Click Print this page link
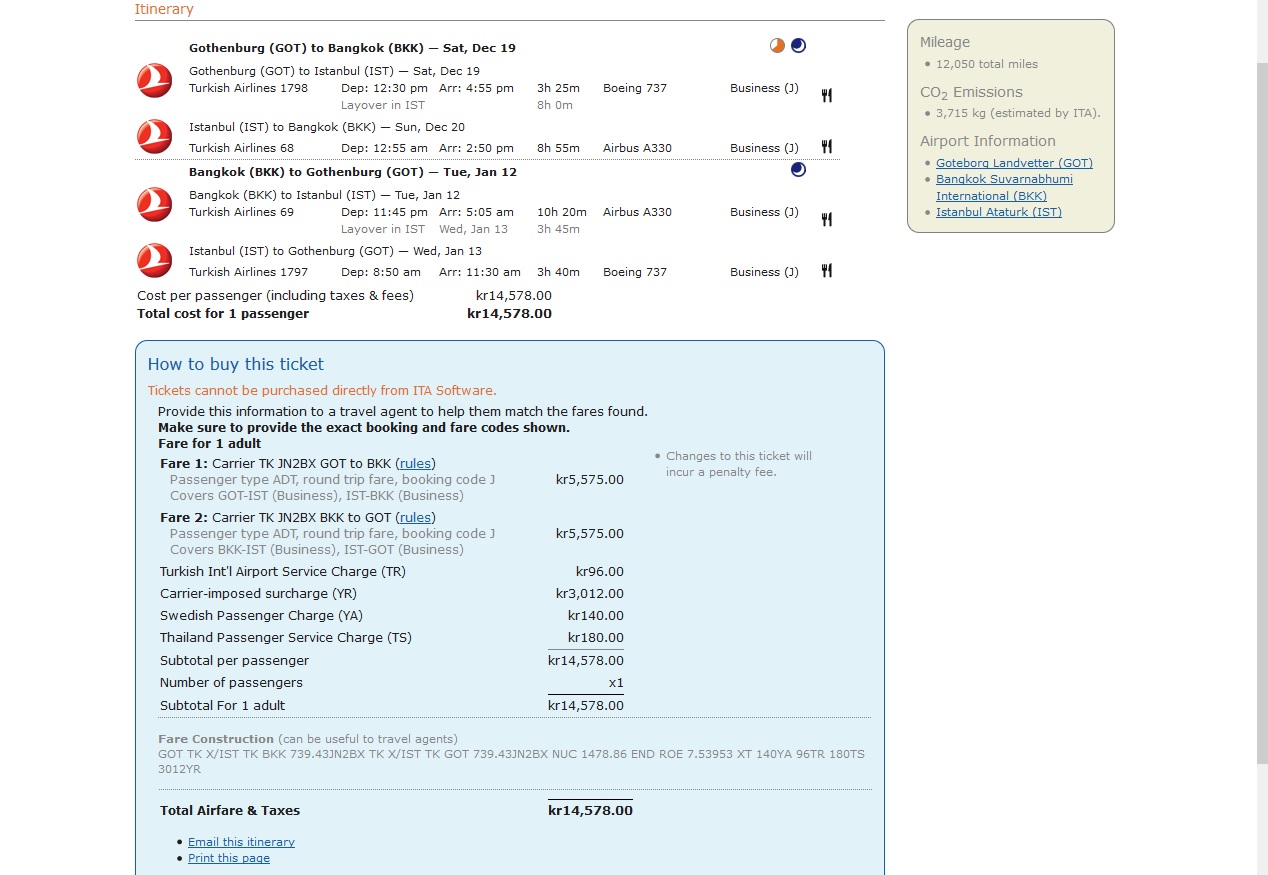The width and height of the screenshot is (1268, 875). [x=229, y=858]
